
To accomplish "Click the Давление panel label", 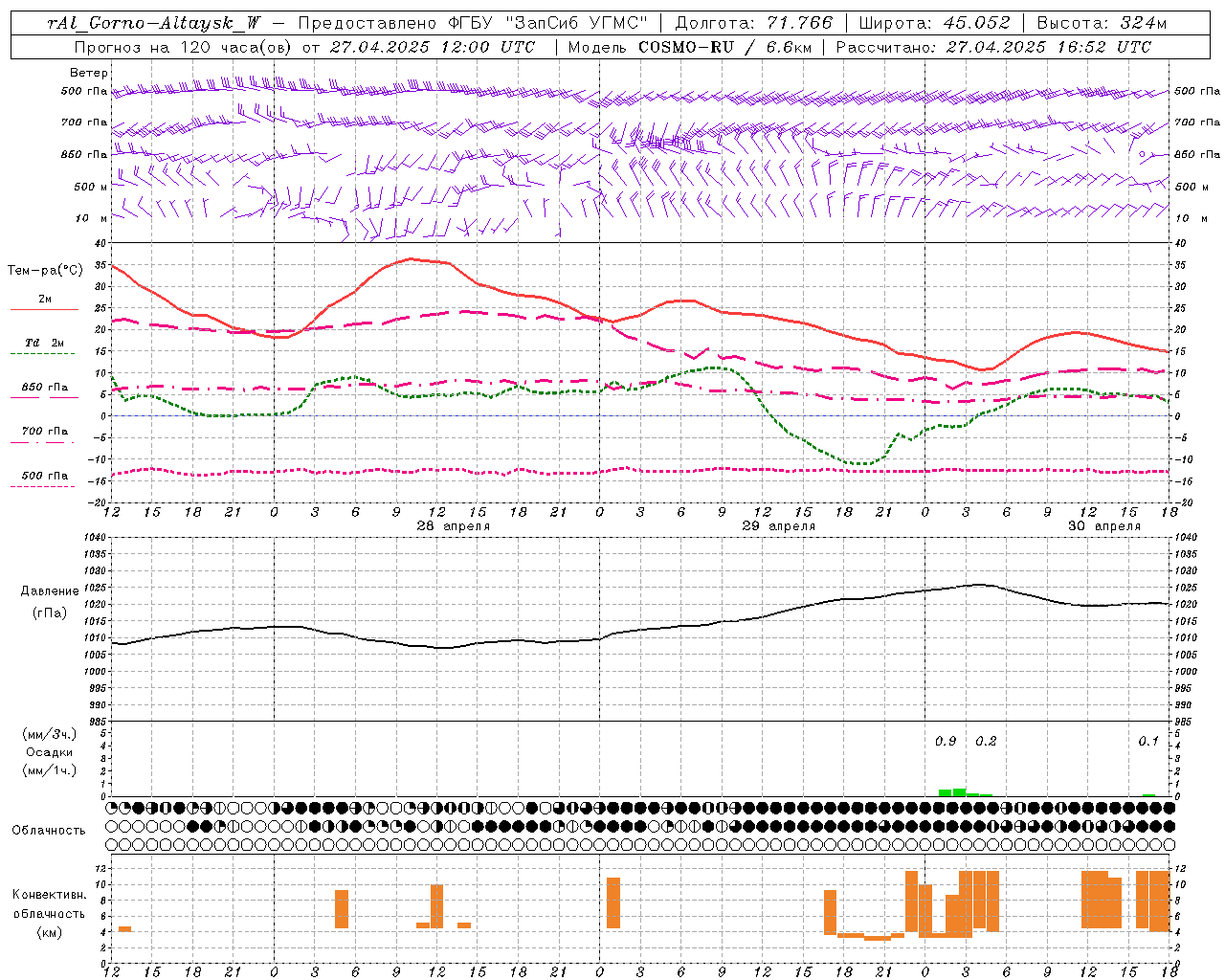I will (51, 591).
